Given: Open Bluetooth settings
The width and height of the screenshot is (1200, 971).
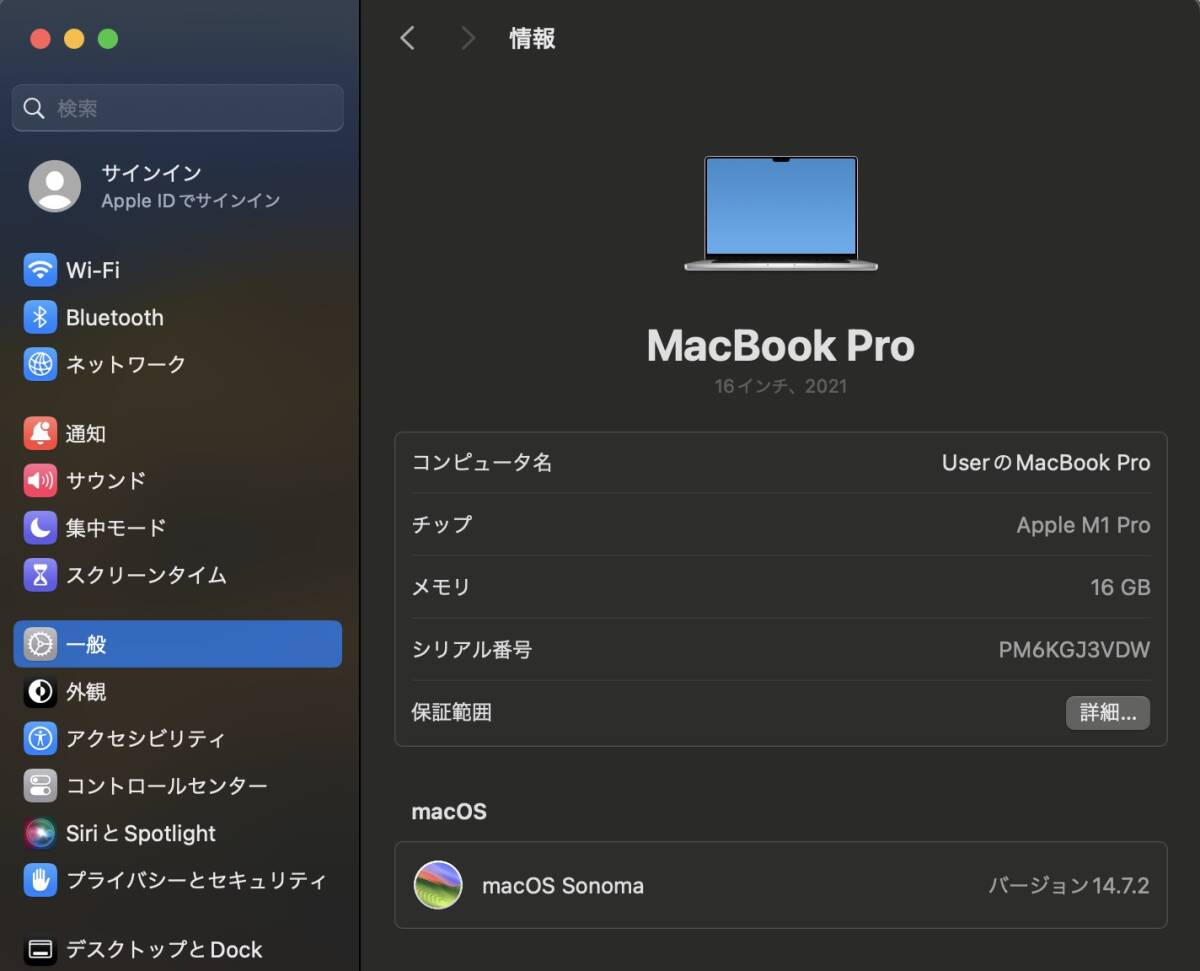Looking at the screenshot, I should point(177,317).
